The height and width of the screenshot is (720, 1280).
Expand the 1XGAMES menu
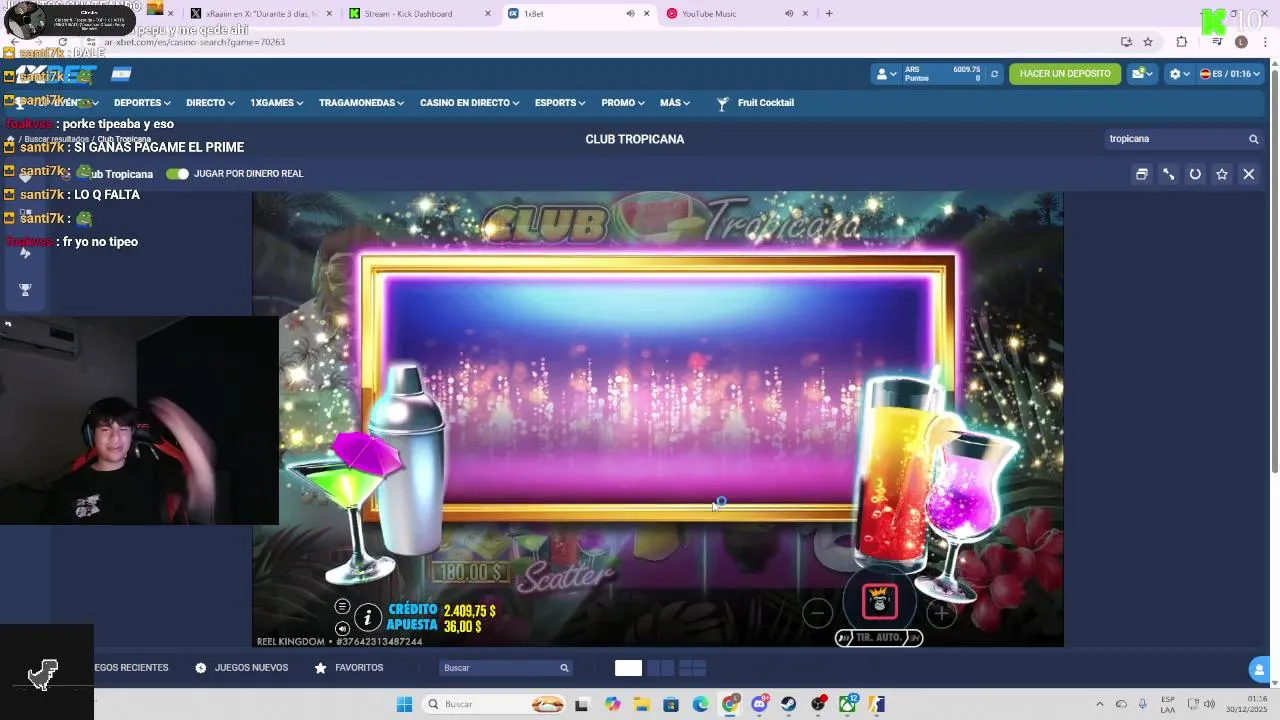(x=276, y=103)
